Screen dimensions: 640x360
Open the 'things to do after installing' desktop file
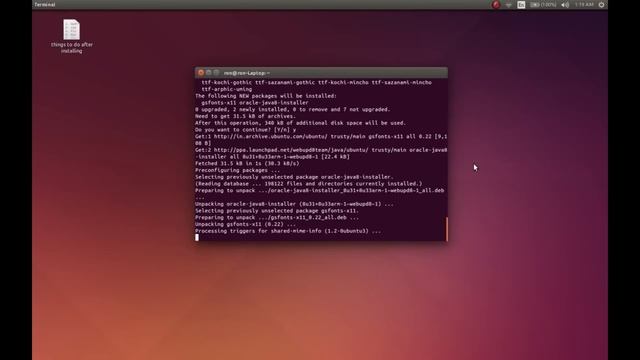pyautogui.click(x=71, y=36)
